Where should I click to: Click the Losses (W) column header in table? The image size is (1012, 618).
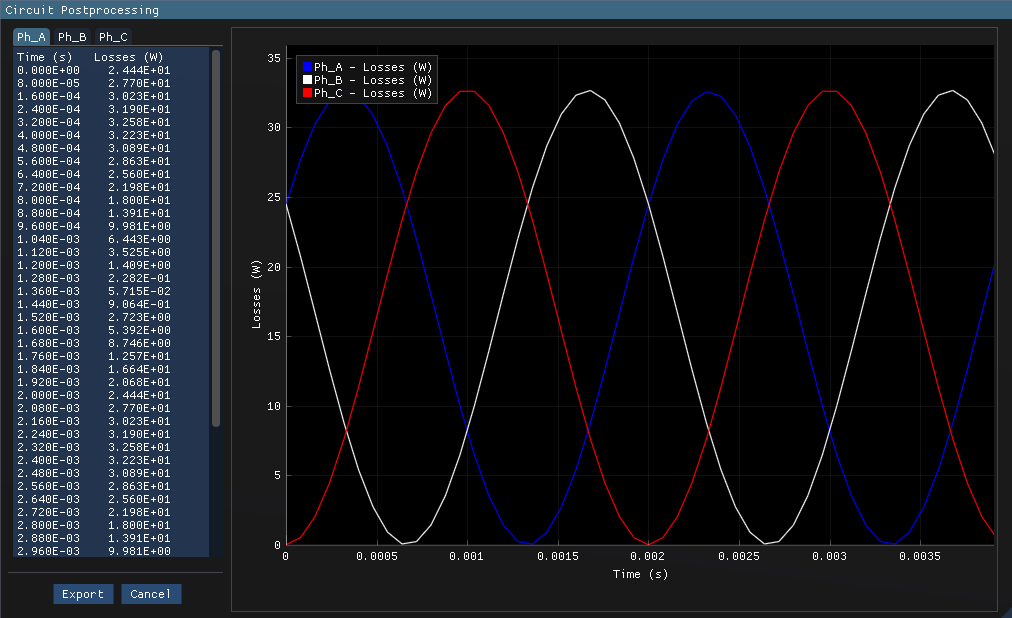128,57
